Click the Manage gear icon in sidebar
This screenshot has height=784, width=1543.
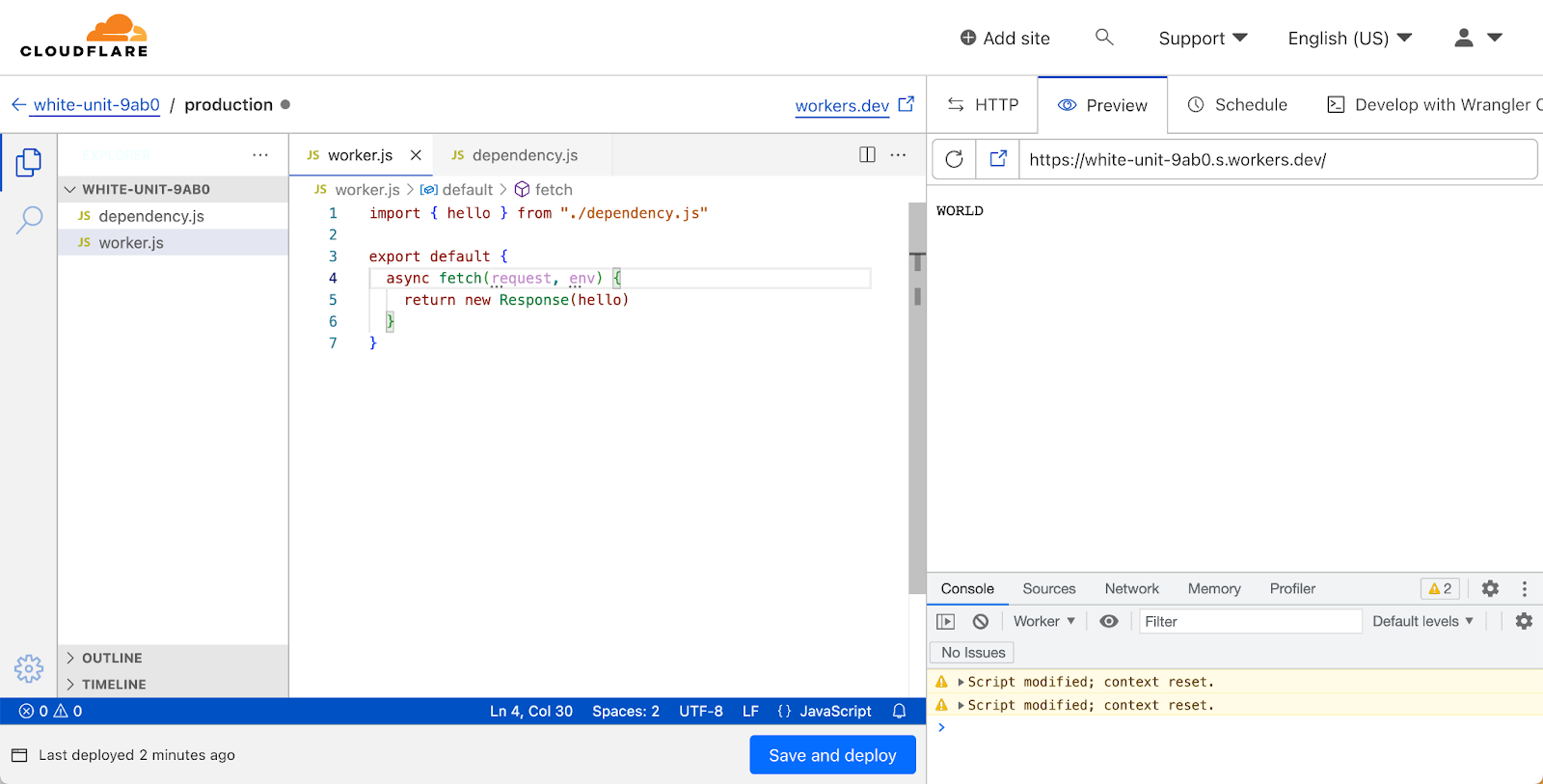29,668
